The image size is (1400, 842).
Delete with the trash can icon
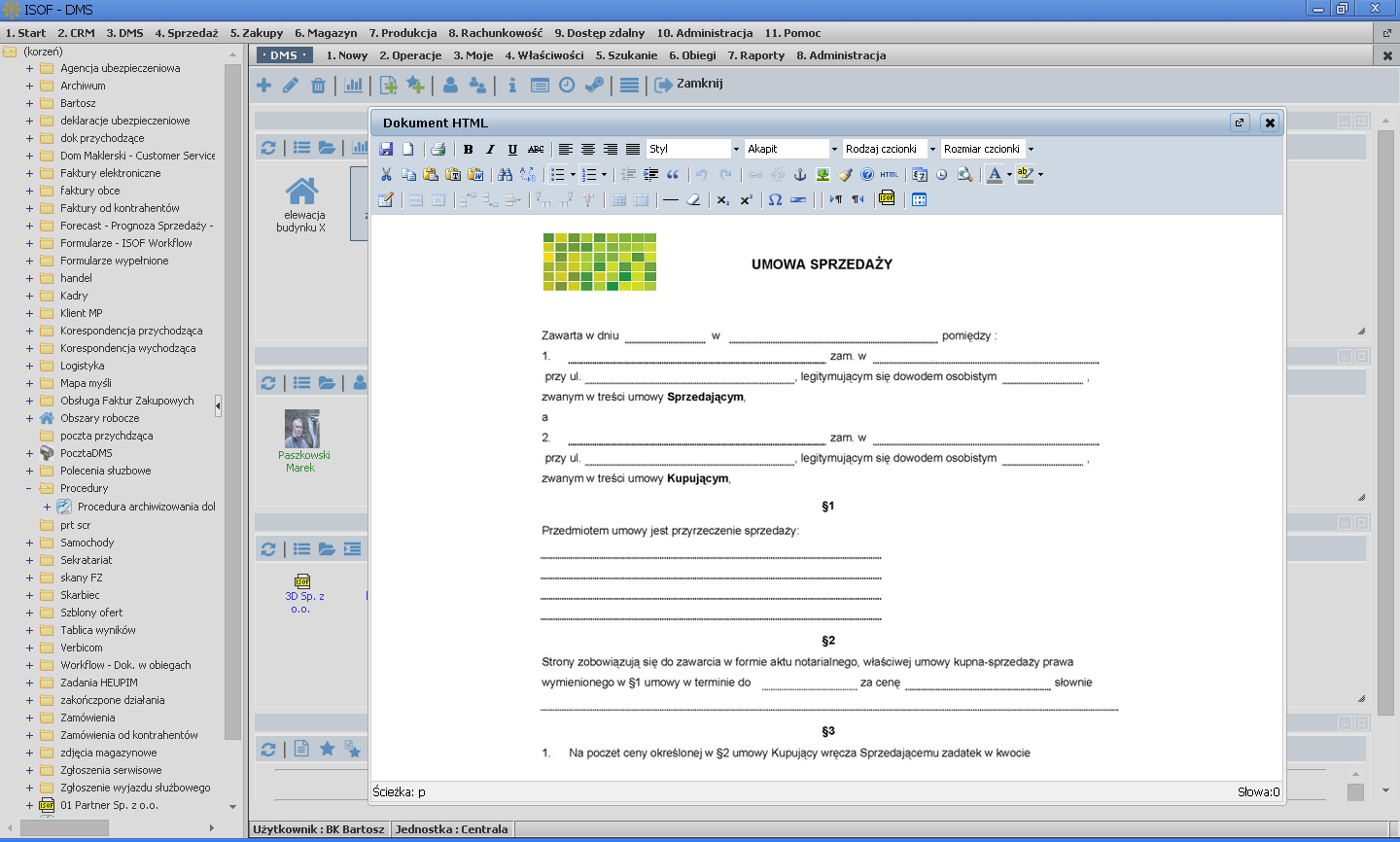click(x=318, y=86)
